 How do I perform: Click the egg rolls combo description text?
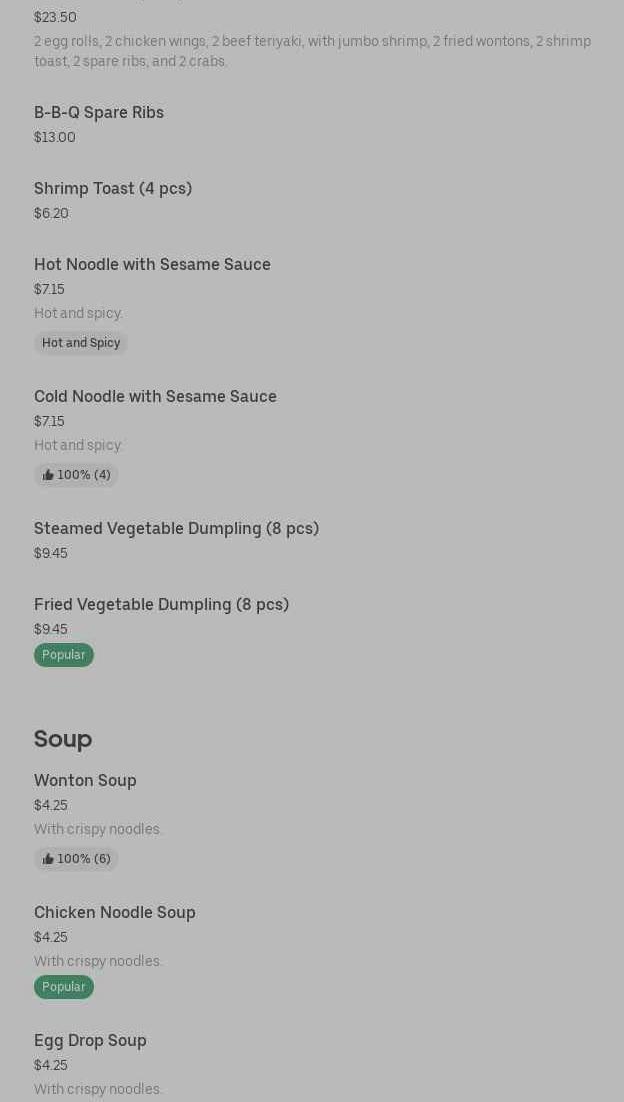(x=312, y=51)
